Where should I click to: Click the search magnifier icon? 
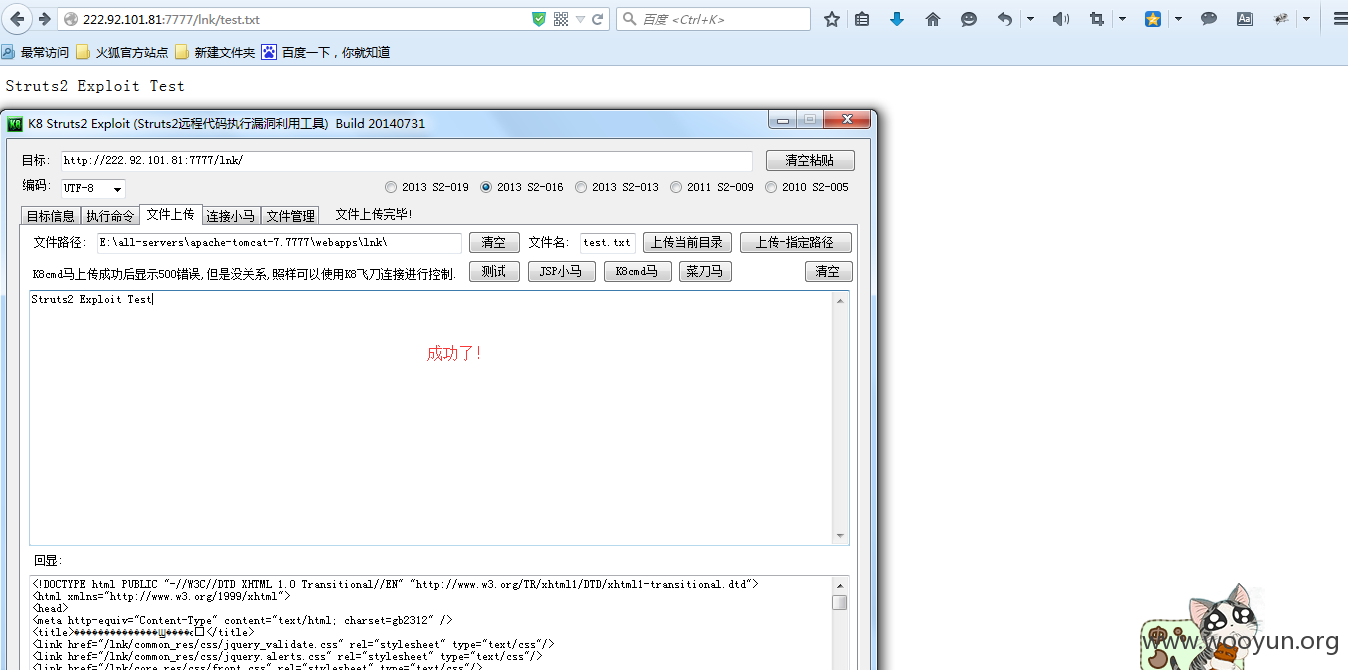click(629, 19)
